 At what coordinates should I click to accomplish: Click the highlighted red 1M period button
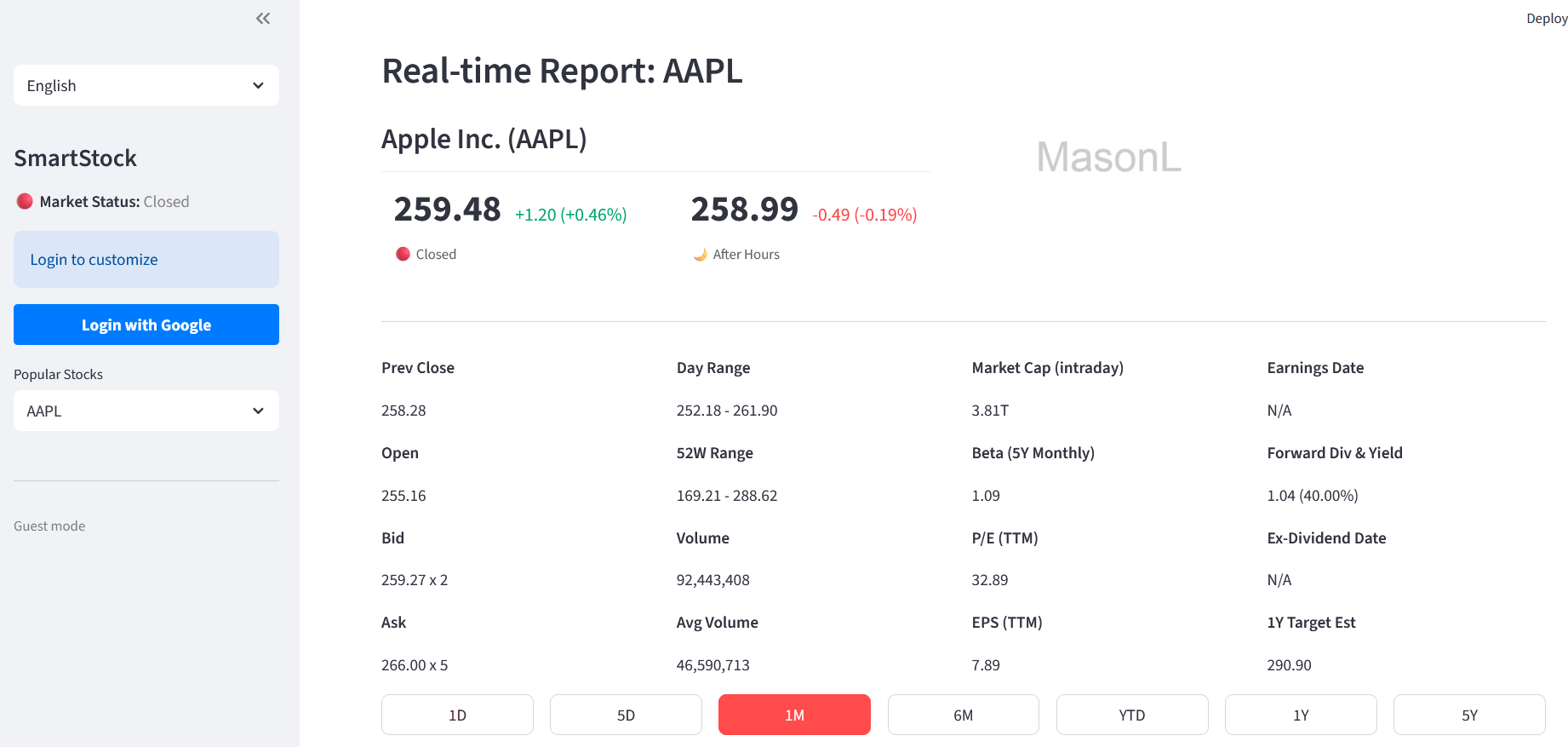coord(794,715)
